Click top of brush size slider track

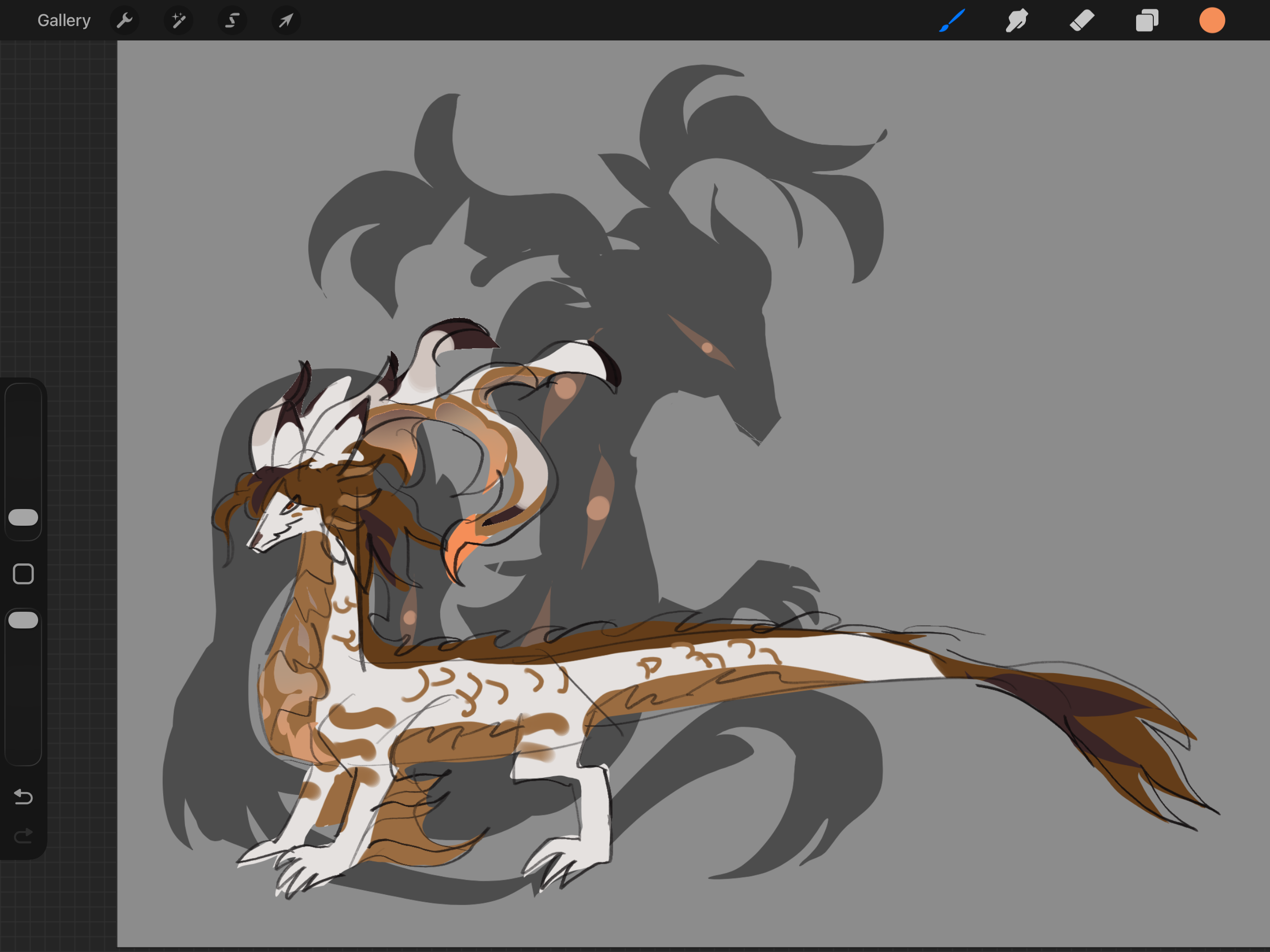click(x=23, y=396)
